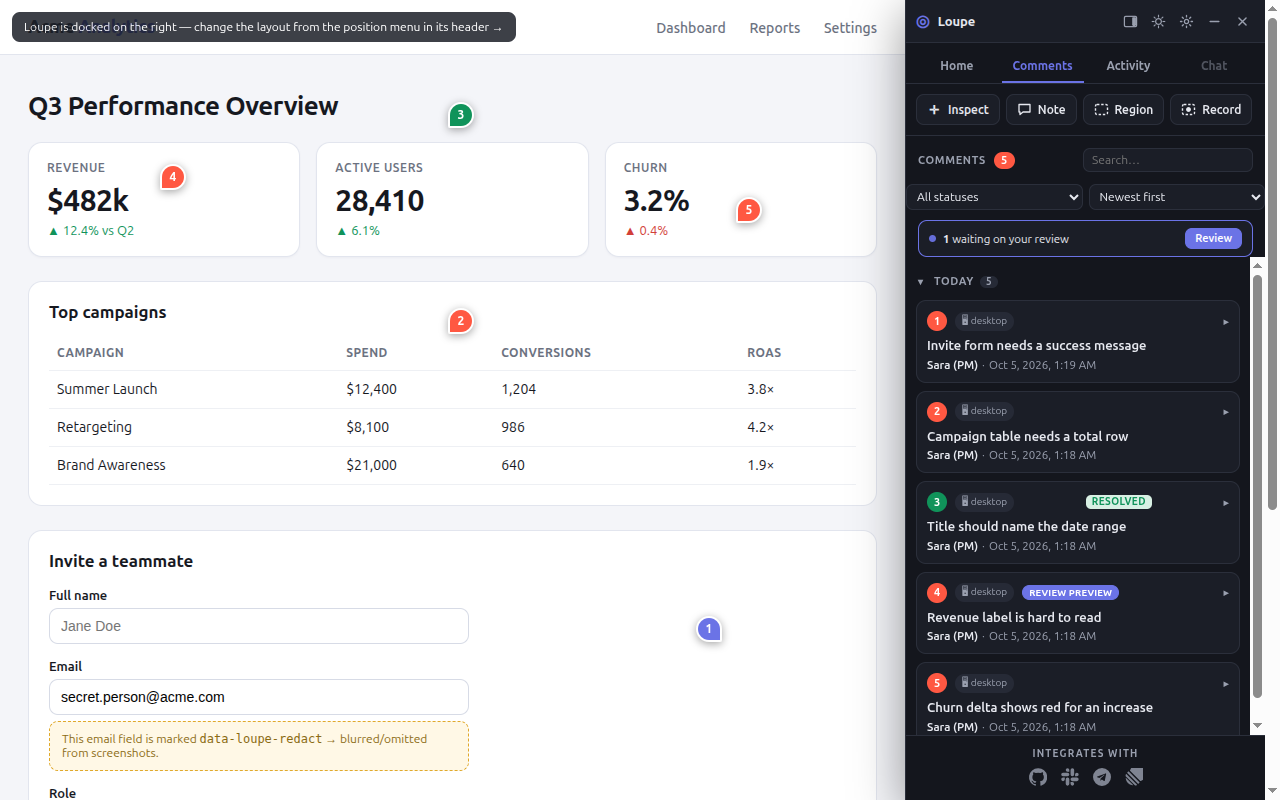Image resolution: width=1280 pixels, height=800 pixels.
Task: Select pin 1 beside the invite form
Action: click(x=709, y=629)
